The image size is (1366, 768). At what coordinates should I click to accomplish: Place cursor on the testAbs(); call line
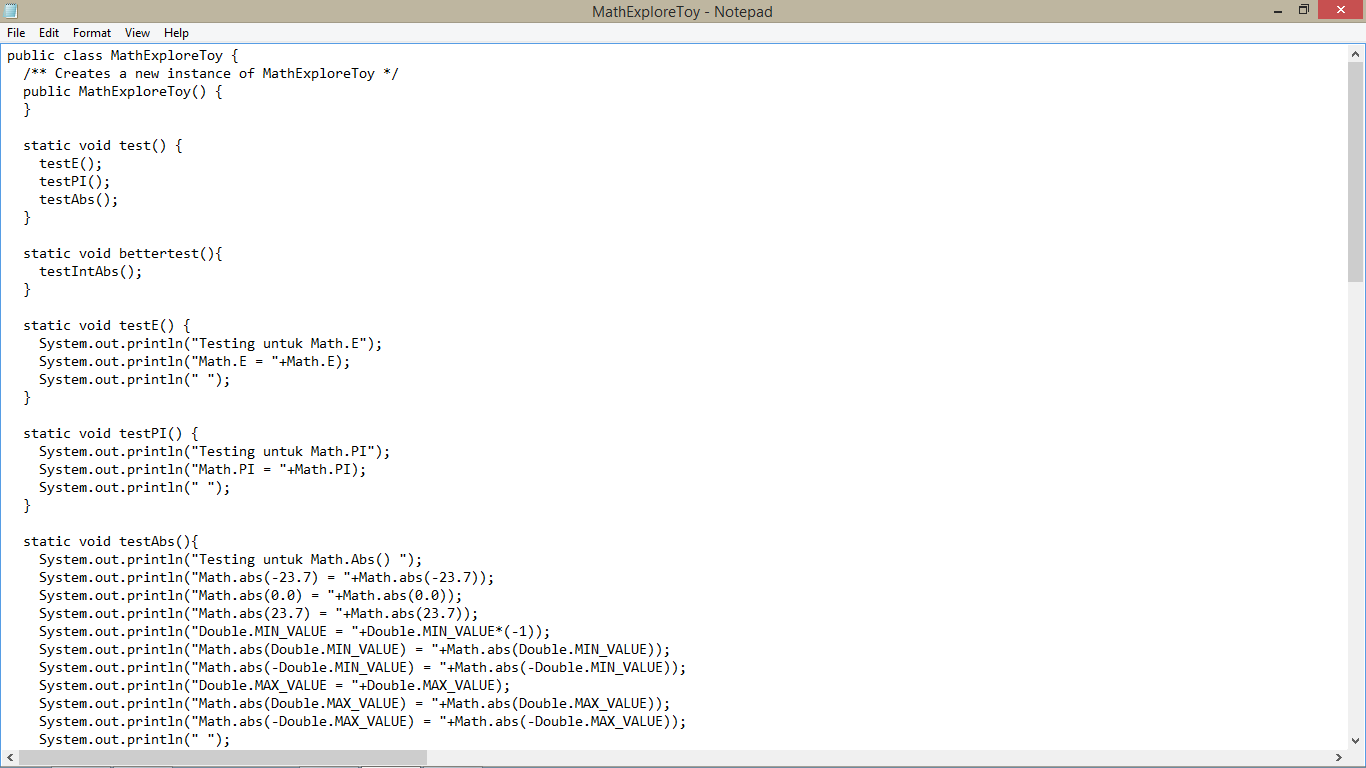pos(78,199)
